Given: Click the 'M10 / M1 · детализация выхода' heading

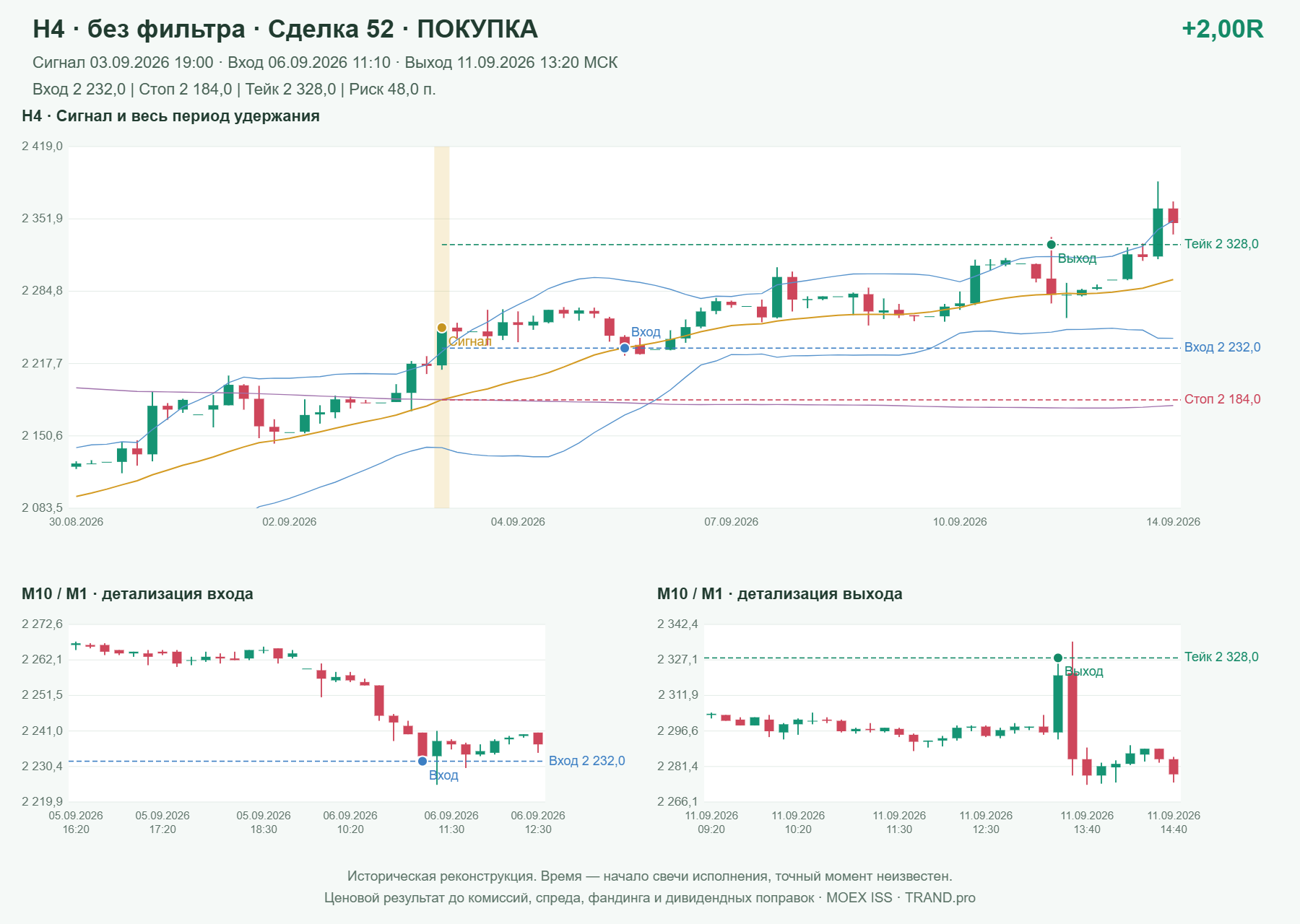Looking at the screenshot, I should [780, 594].
